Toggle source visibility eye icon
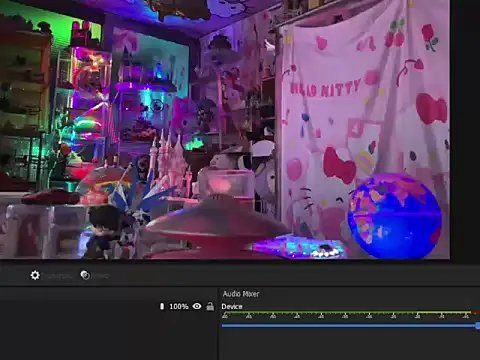480x360 pixels. click(197, 306)
